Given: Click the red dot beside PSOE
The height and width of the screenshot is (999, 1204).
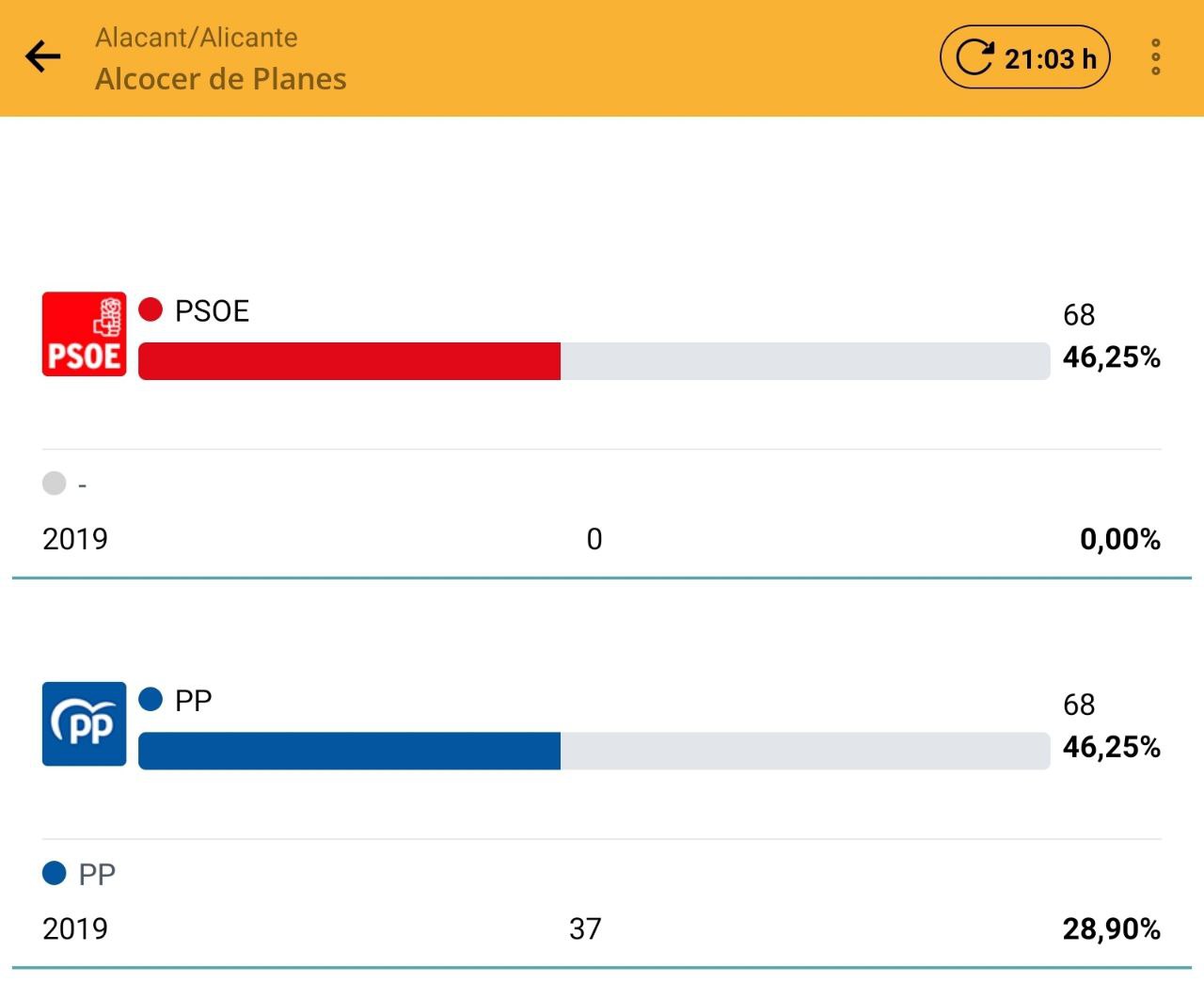Looking at the screenshot, I should [x=150, y=309].
